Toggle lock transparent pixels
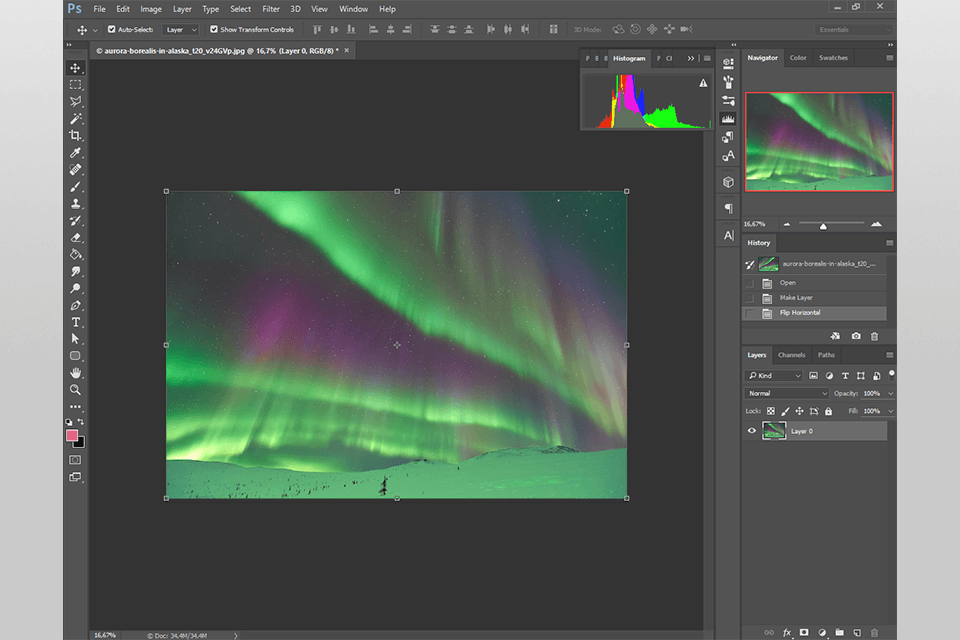Viewport: 960px width, 640px height. [771, 412]
